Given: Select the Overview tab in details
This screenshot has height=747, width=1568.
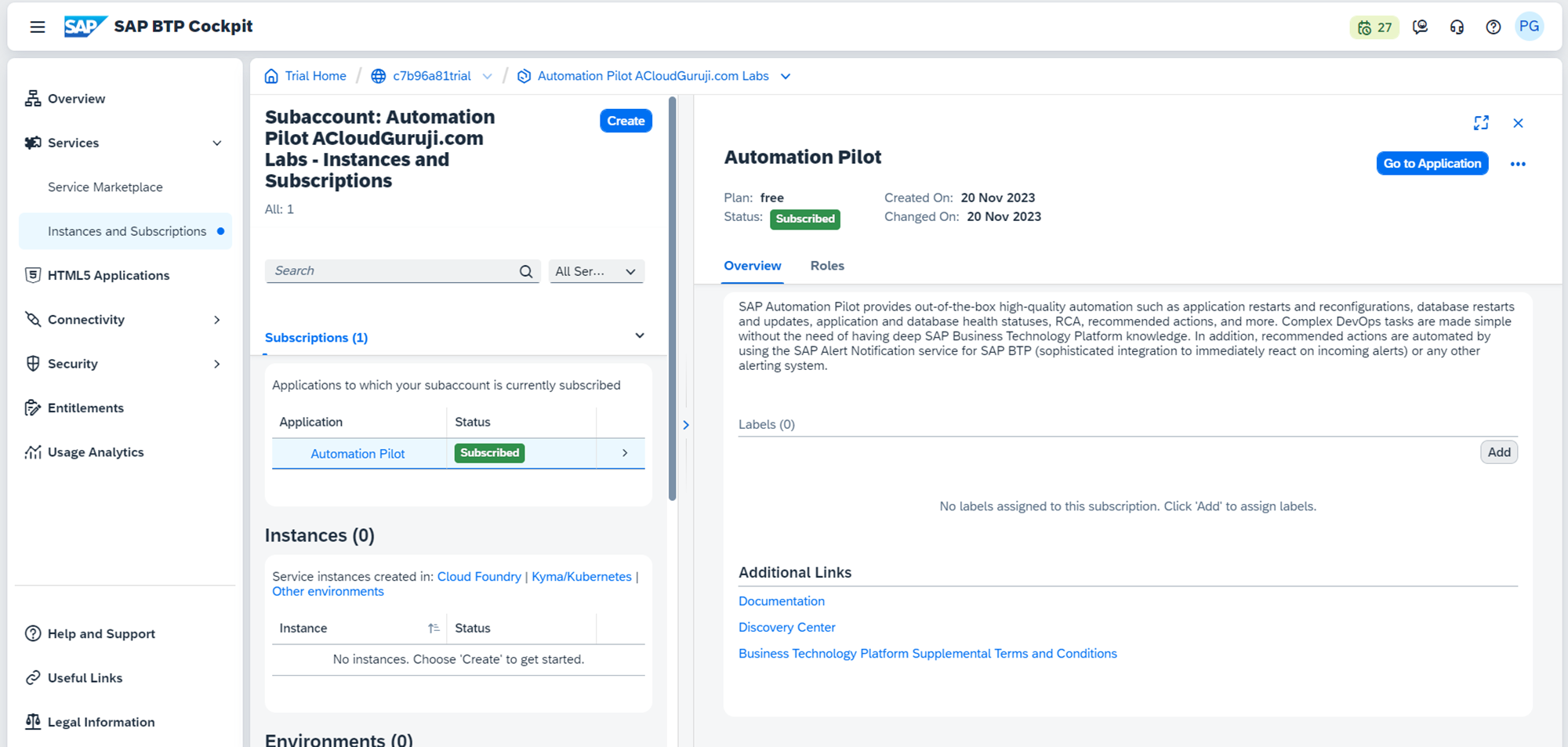Looking at the screenshot, I should (752, 266).
